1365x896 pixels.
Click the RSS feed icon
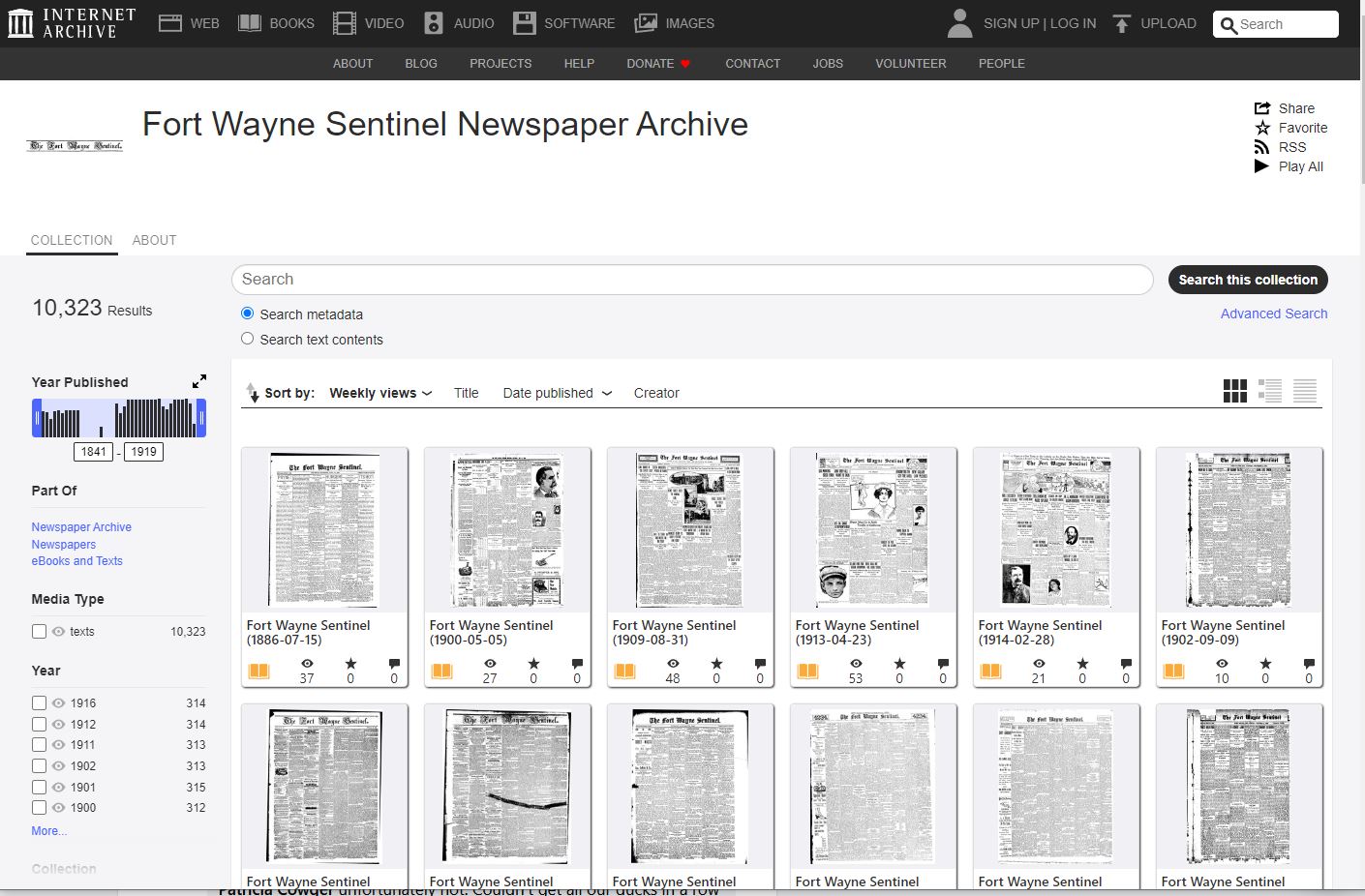1261,147
